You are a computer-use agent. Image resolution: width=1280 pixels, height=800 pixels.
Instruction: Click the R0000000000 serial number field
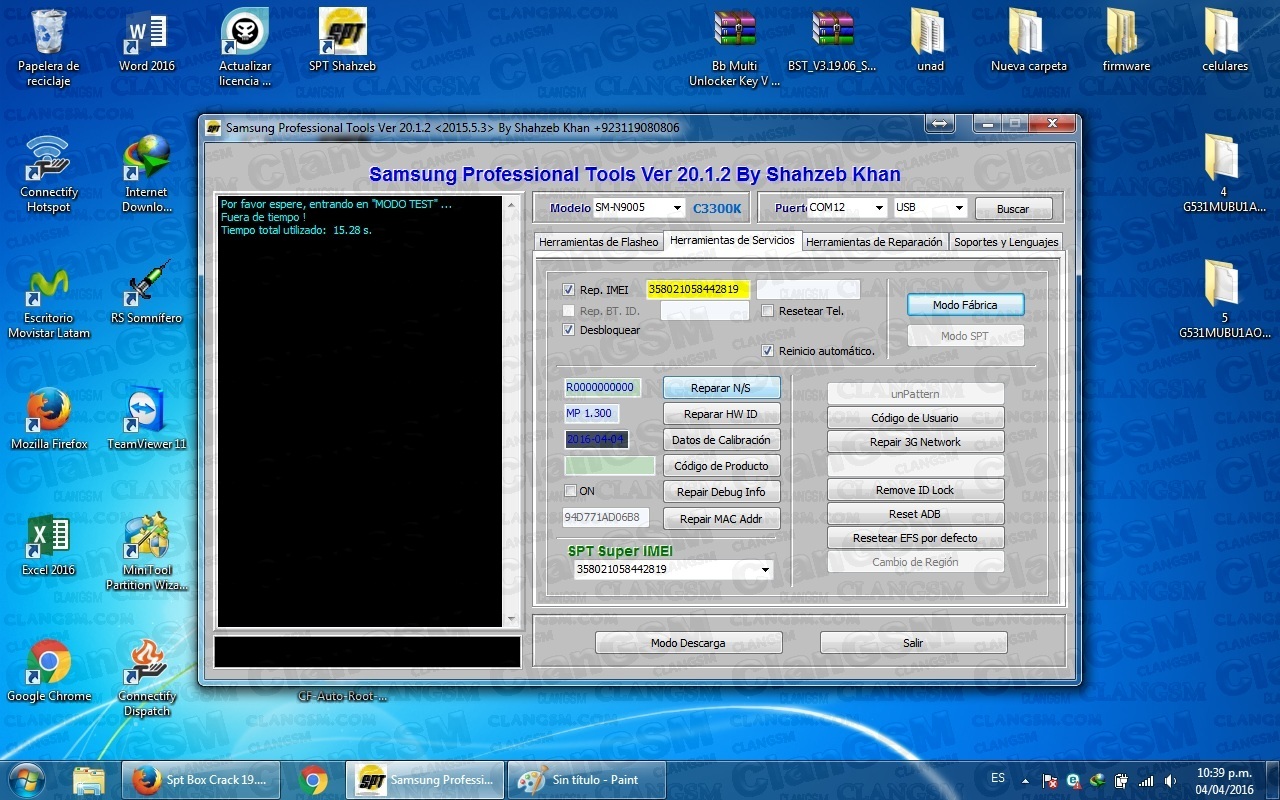tap(602, 388)
